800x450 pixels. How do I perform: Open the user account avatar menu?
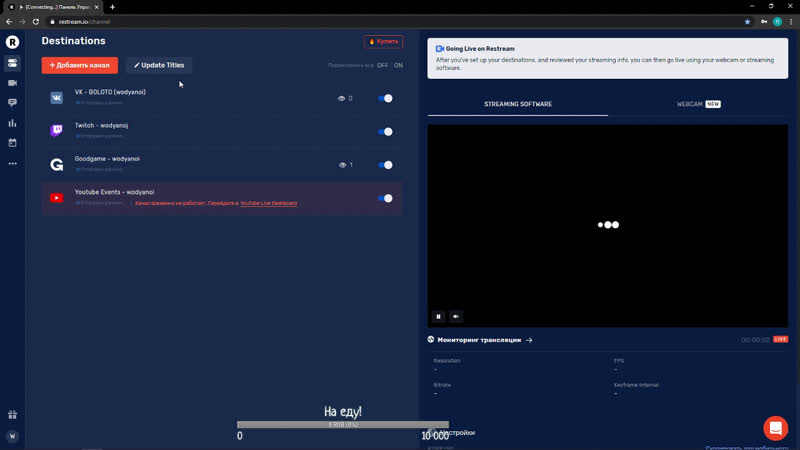(x=12, y=436)
